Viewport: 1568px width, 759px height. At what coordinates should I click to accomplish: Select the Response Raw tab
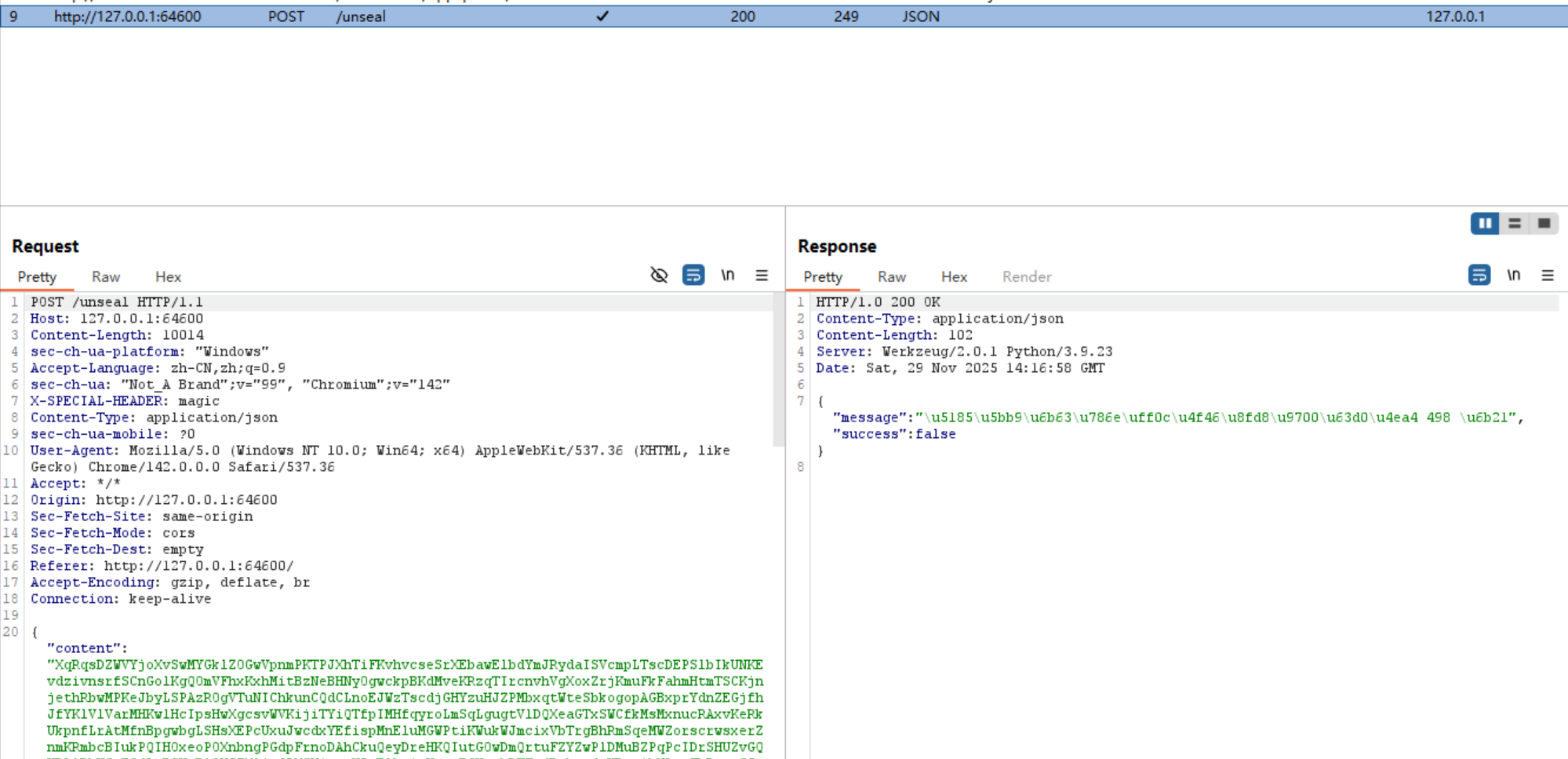click(891, 277)
